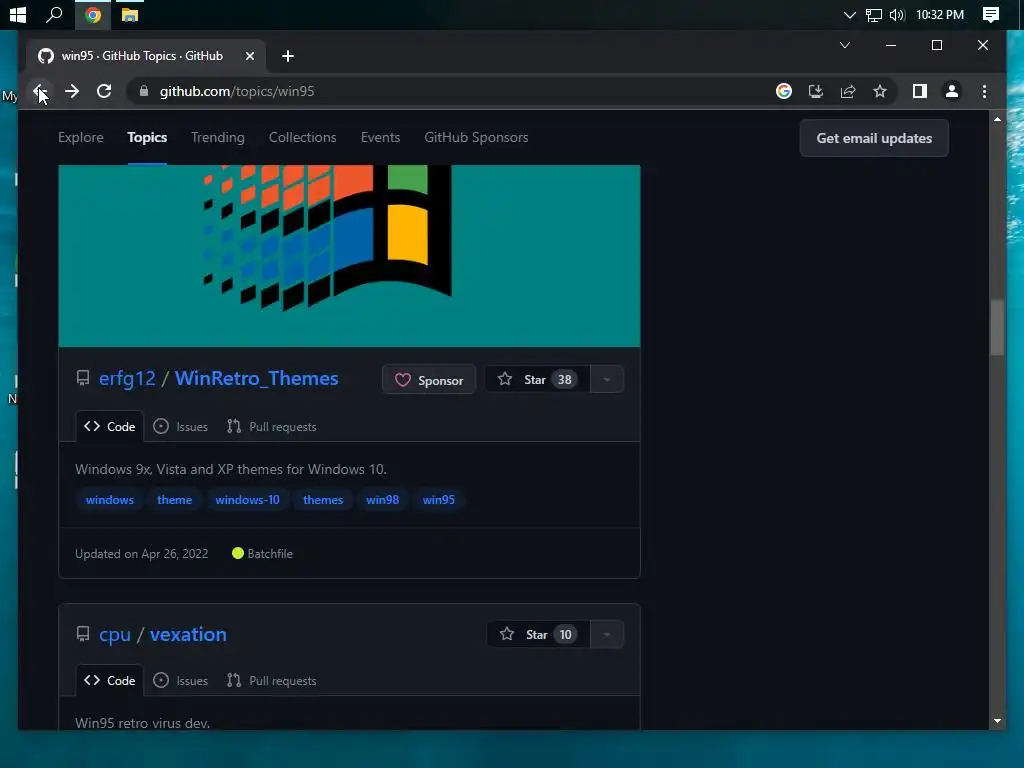The width and height of the screenshot is (1024, 768).
Task: Open the Collections tab
Action: [302, 137]
